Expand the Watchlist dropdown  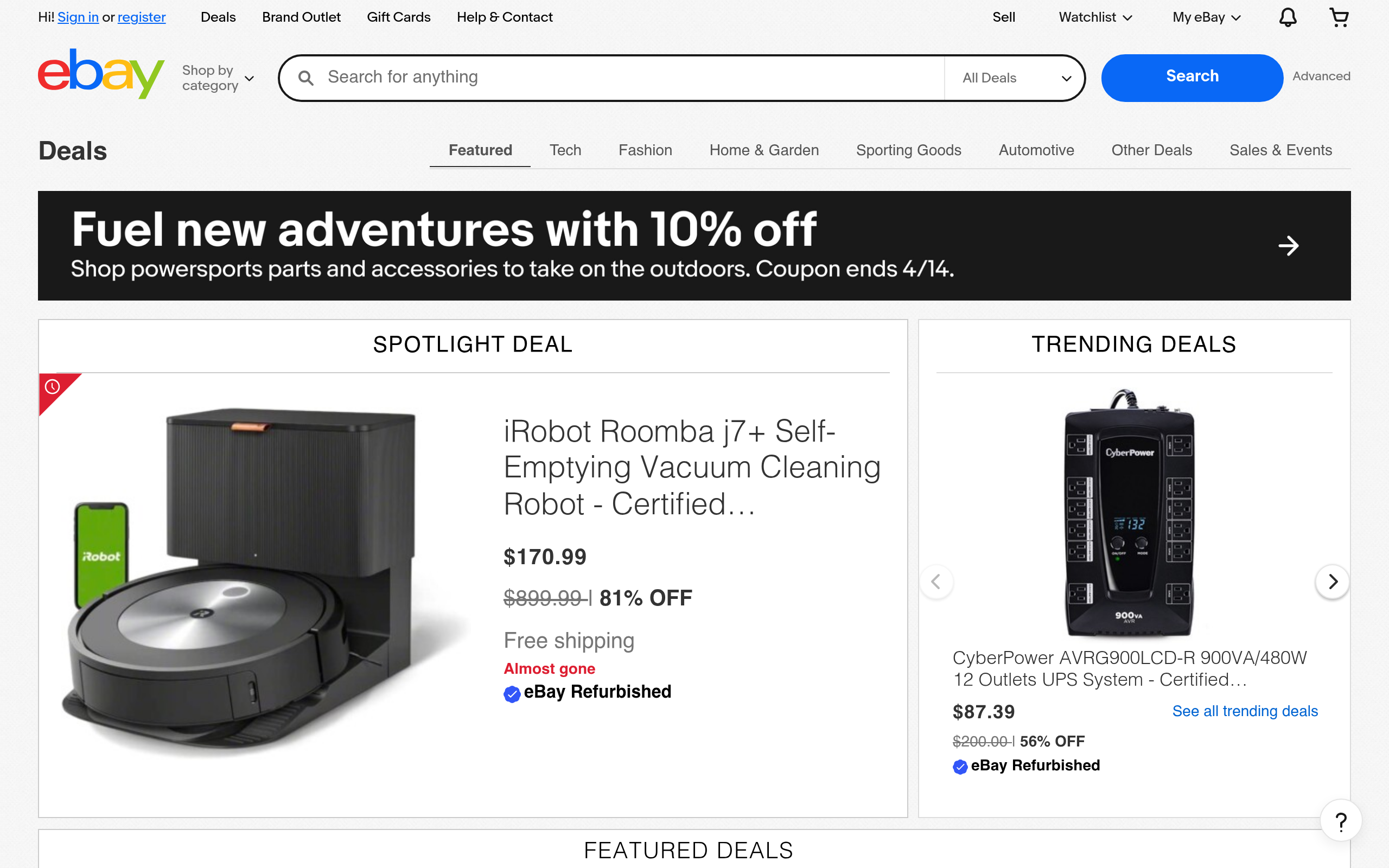[x=1094, y=17]
